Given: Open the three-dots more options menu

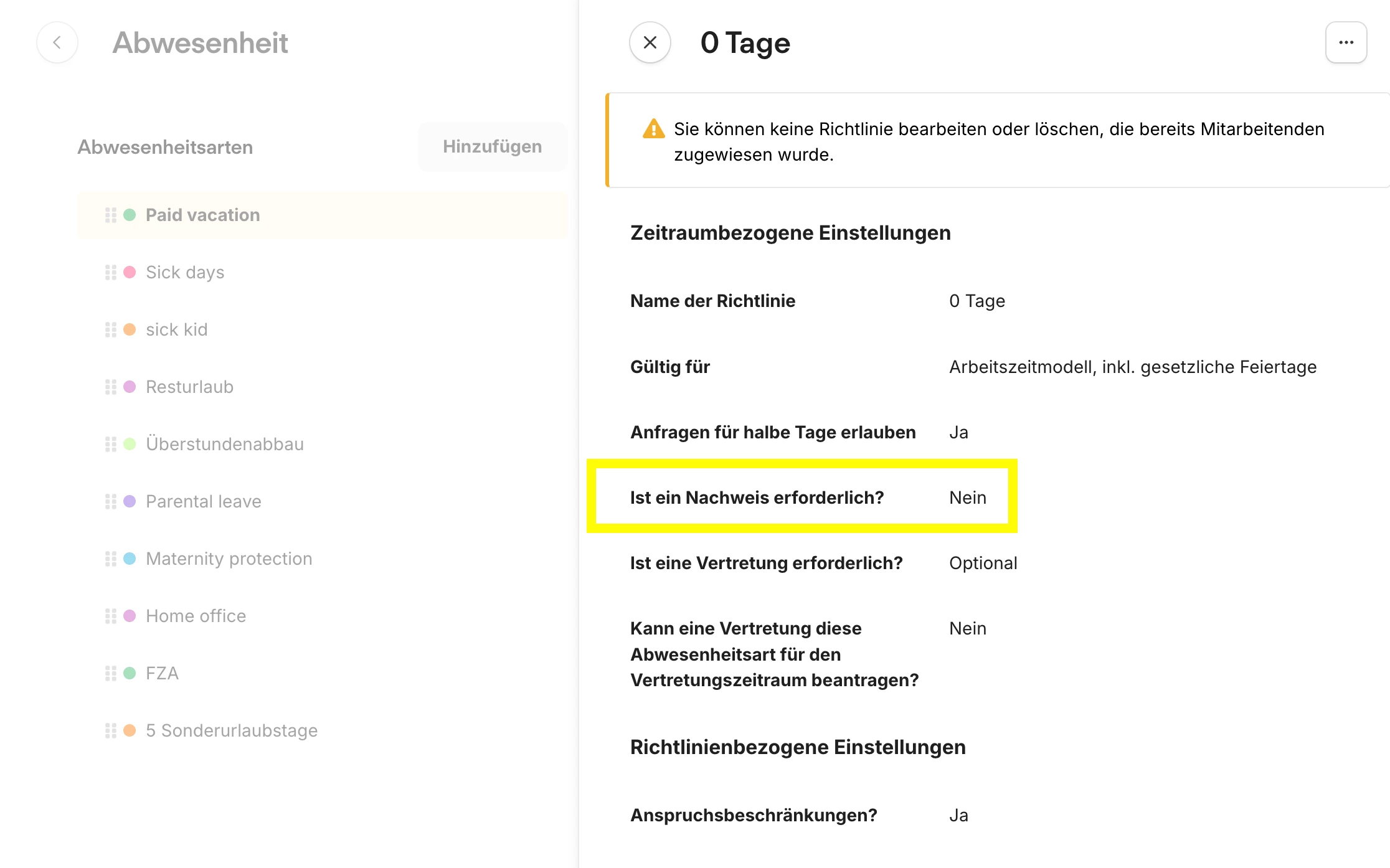Looking at the screenshot, I should point(1346,42).
